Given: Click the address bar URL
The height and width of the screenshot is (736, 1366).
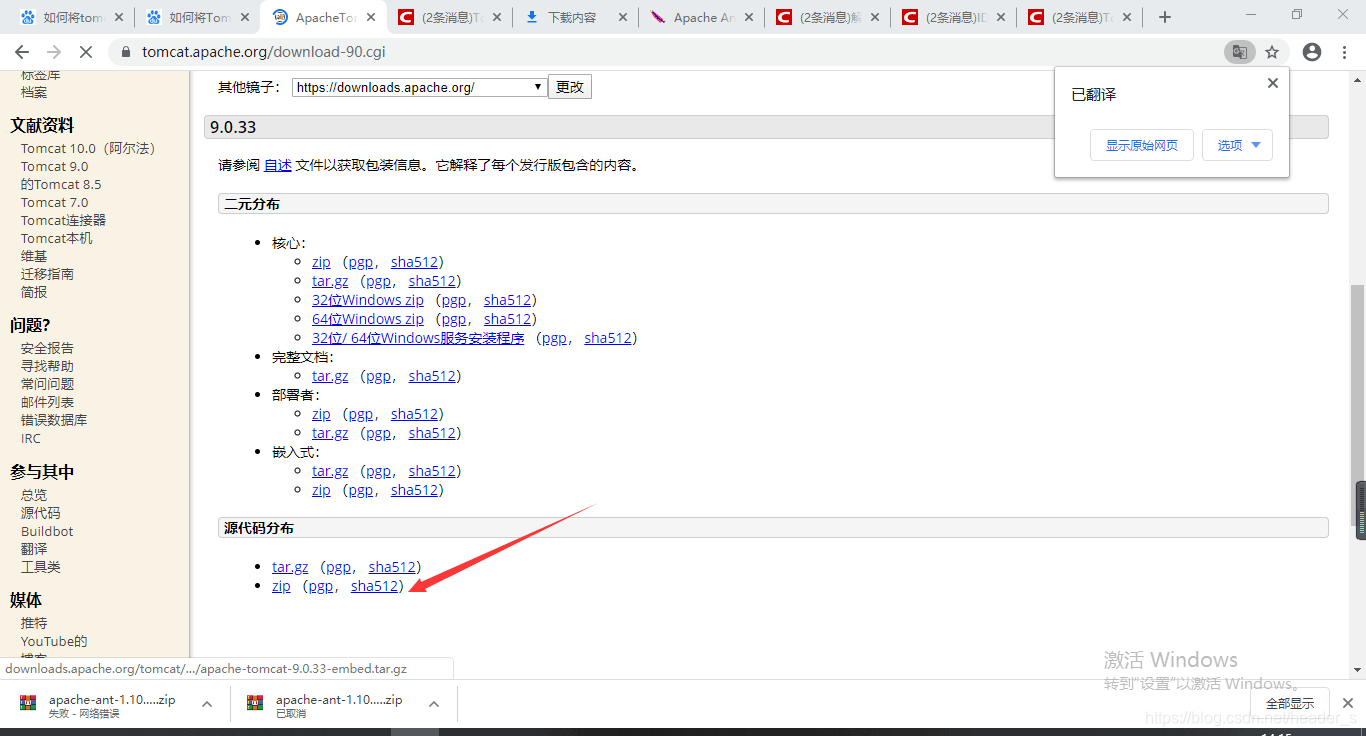Looking at the screenshot, I should [264, 52].
